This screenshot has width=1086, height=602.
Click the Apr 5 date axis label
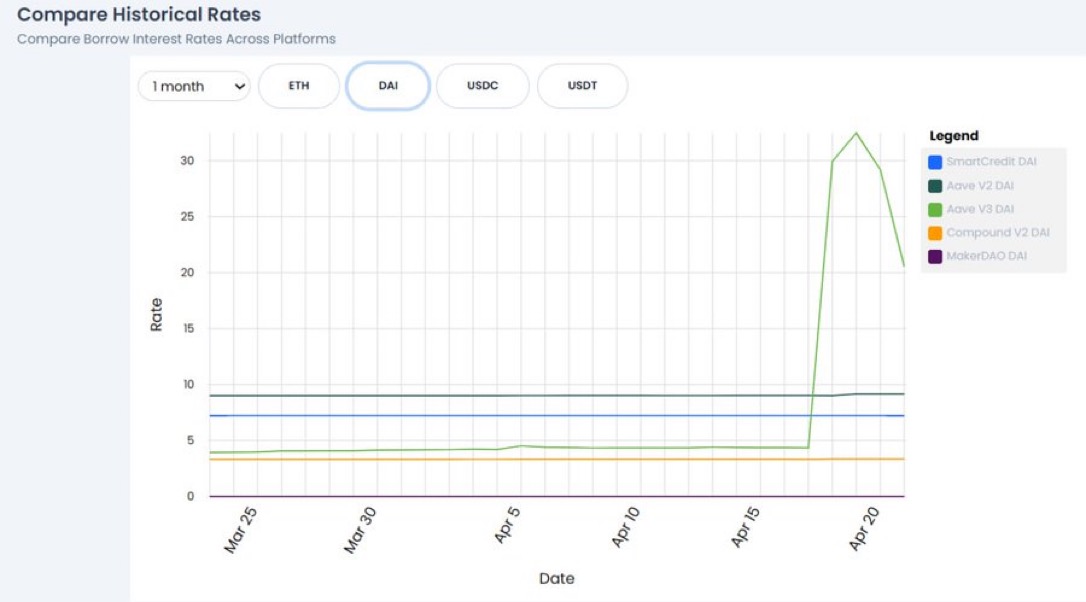pyautogui.click(x=506, y=525)
